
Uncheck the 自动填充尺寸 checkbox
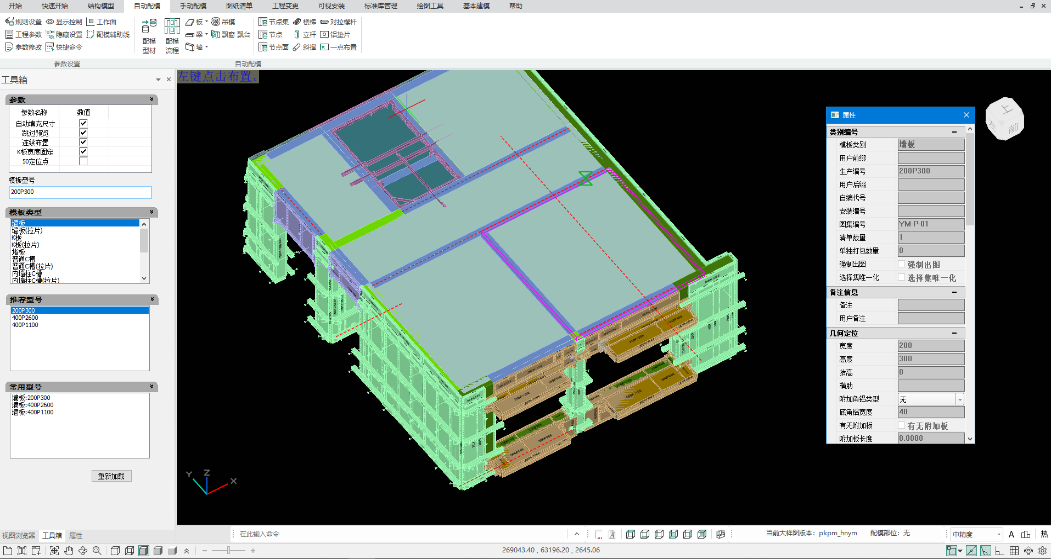(83, 123)
